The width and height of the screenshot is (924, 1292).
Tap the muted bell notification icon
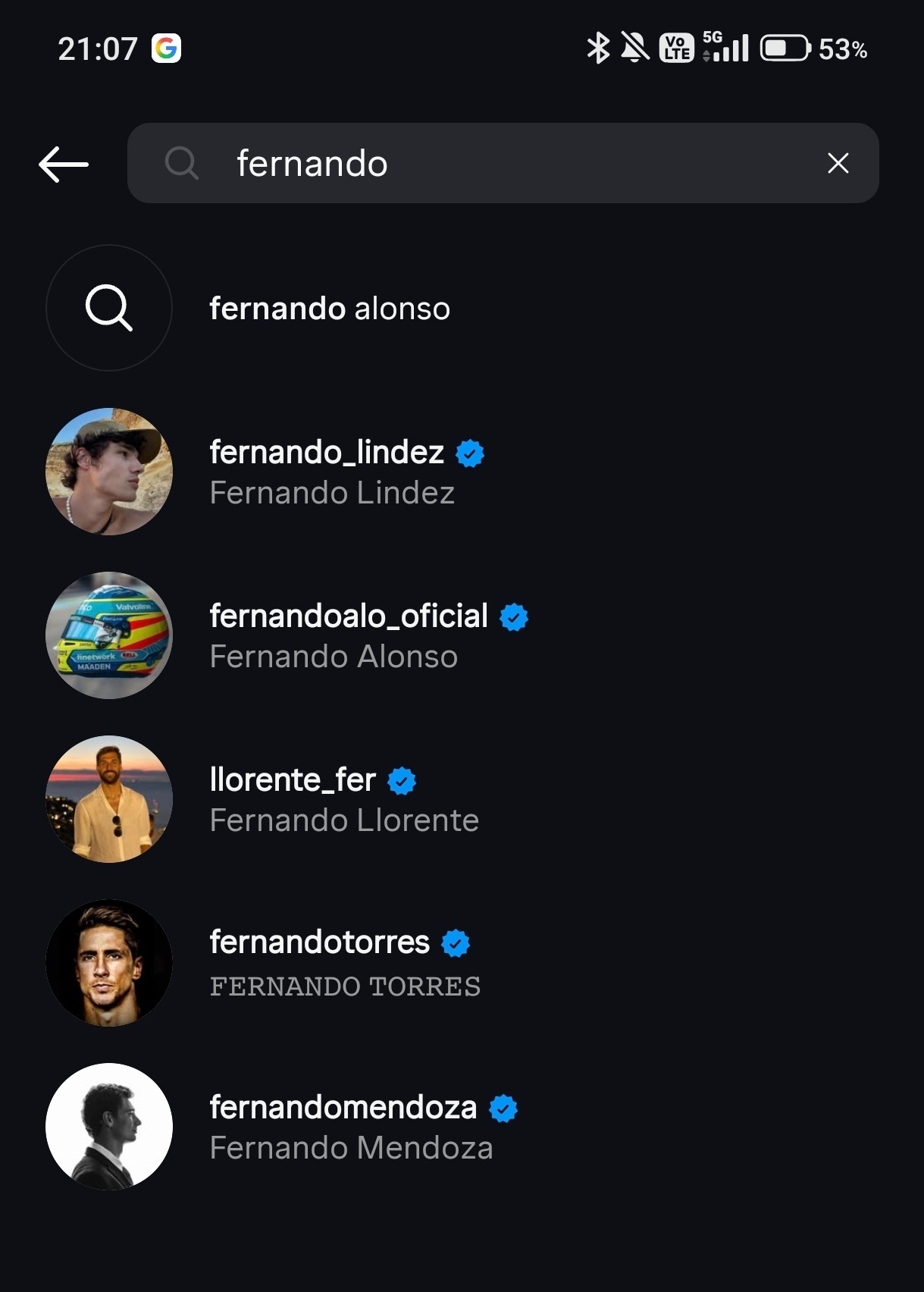(x=635, y=49)
